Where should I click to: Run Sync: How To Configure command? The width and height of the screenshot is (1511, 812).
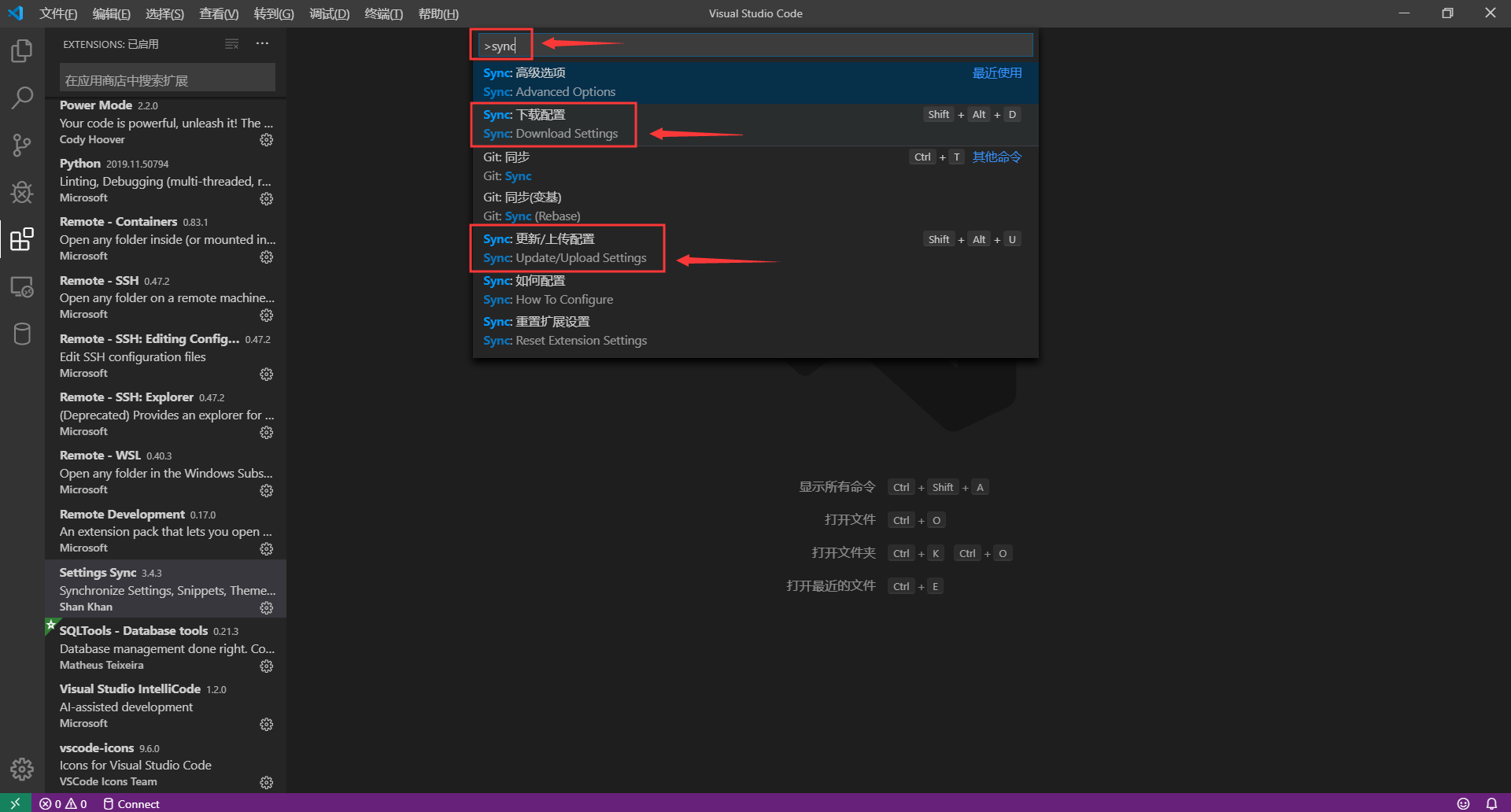[755, 290]
